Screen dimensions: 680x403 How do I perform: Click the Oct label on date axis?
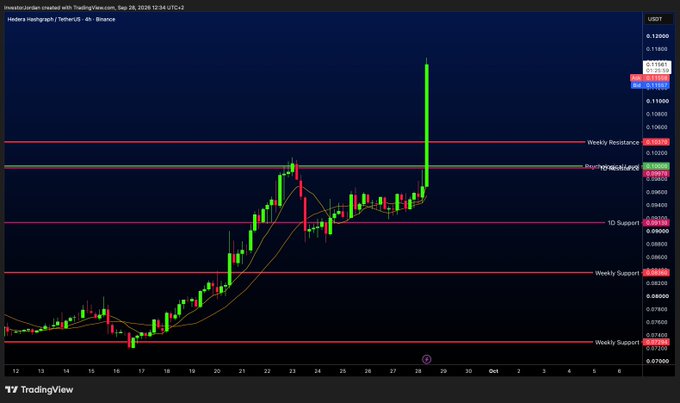click(x=494, y=371)
